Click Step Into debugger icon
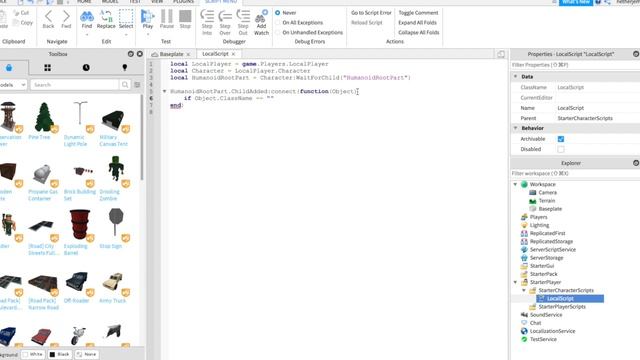This screenshot has height=360, width=640. click(x=207, y=22)
